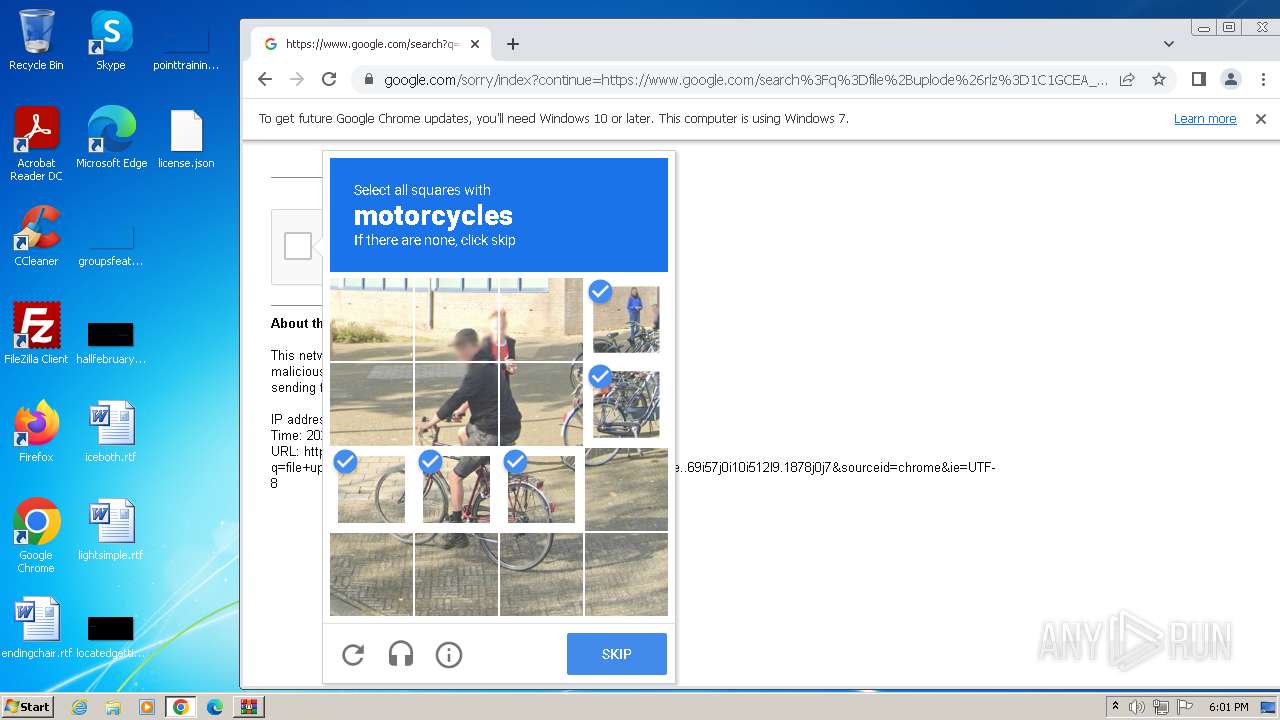The width and height of the screenshot is (1280, 720).
Task: Click the 6:01 PM taskbar clock
Action: [x=1228, y=707]
